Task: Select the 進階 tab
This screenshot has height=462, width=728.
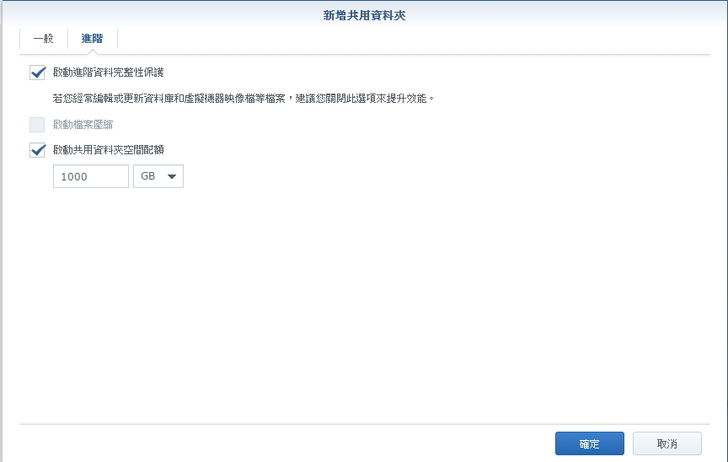Action: pos(92,39)
